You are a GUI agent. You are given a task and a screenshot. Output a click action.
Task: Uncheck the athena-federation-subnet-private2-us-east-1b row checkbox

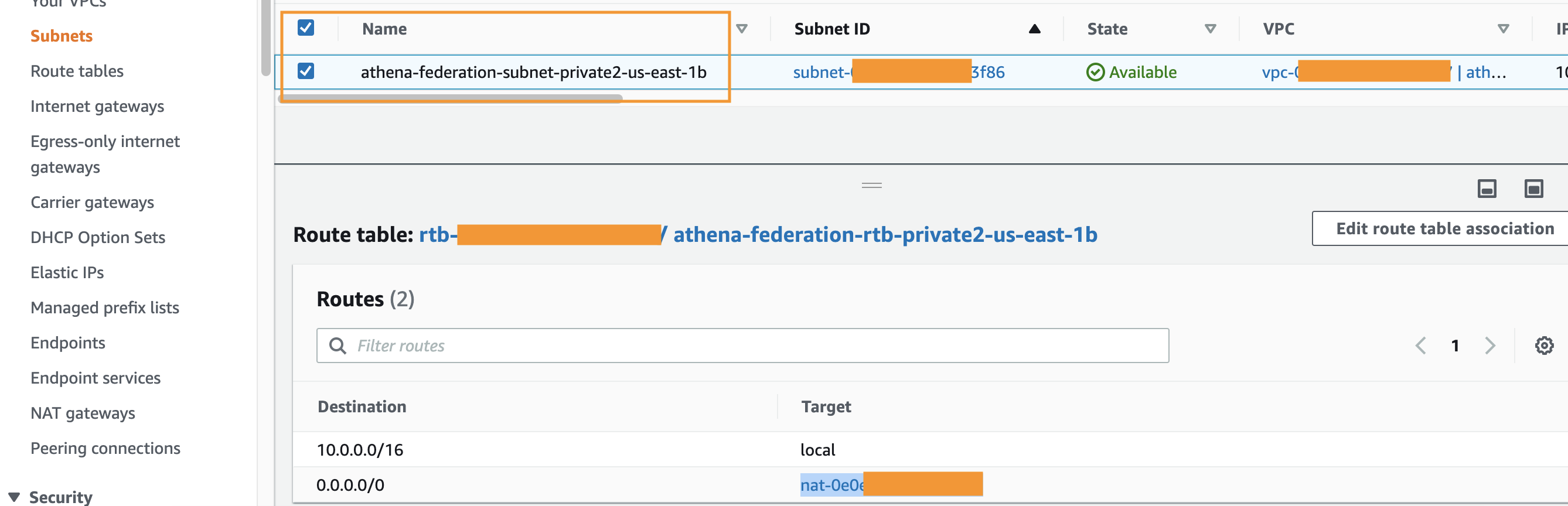click(x=305, y=71)
